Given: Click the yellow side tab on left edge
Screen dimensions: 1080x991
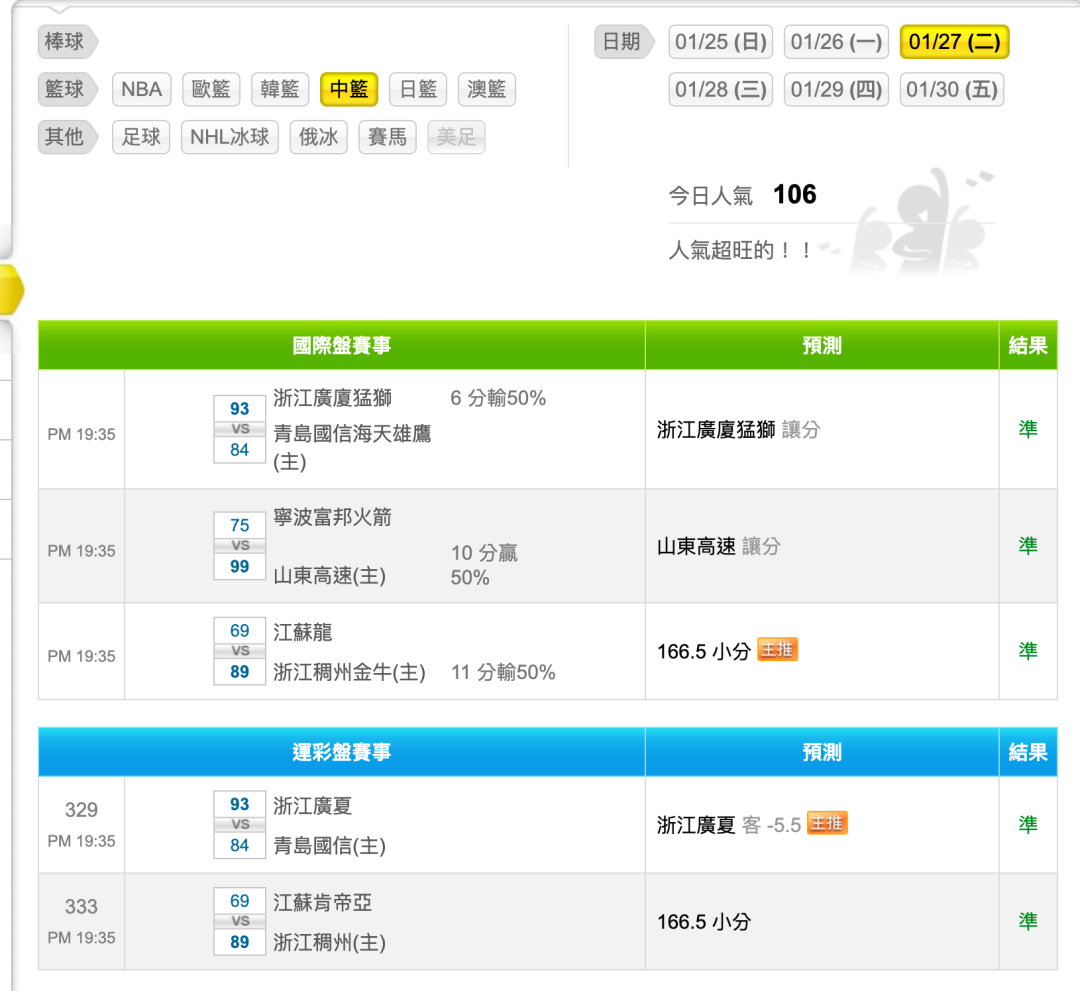Looking at the screenshot, I should coord(10,289).
